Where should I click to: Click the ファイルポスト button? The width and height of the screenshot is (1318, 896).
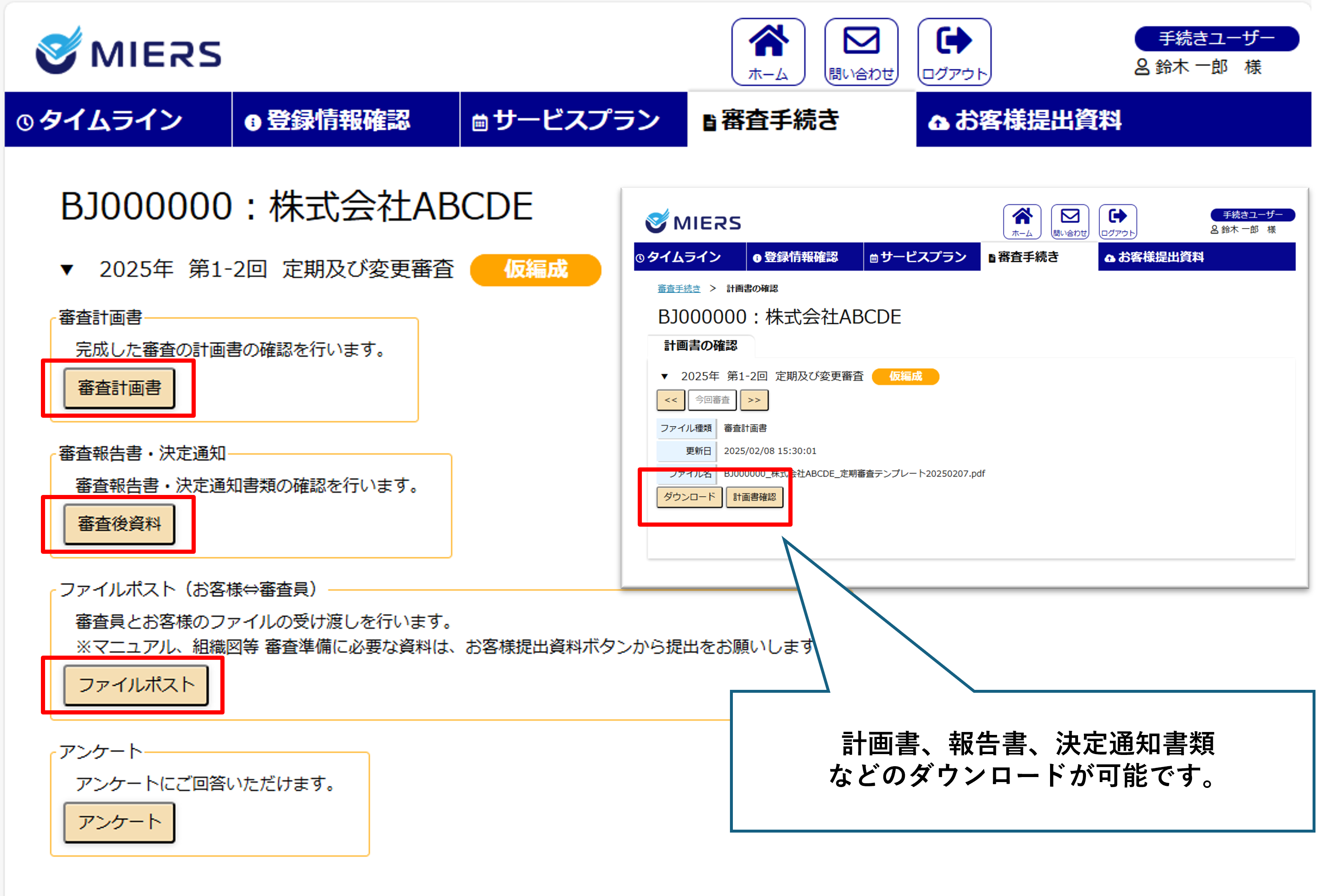[136, 685]
